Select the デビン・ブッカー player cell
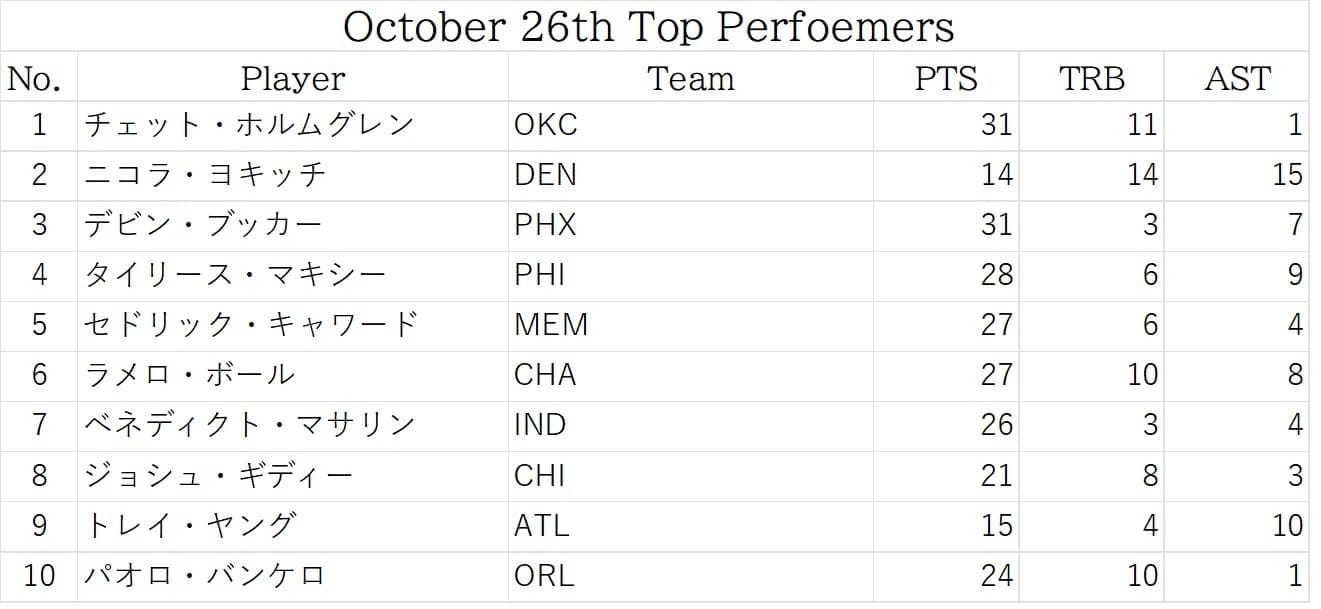The width and height of the screenshot is (1321, 609). coord(203,225)
